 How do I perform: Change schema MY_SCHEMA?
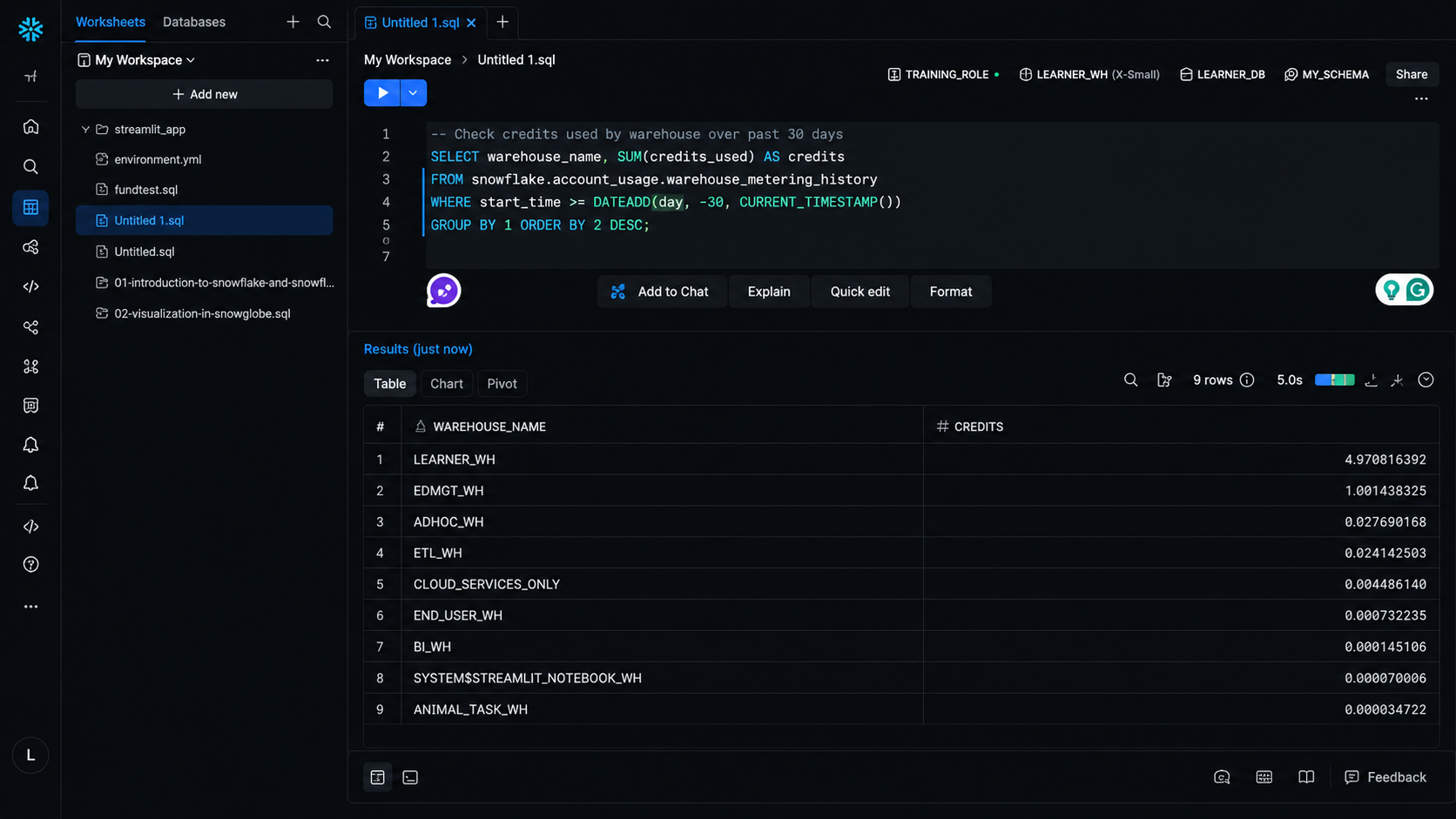[1326, 75]
